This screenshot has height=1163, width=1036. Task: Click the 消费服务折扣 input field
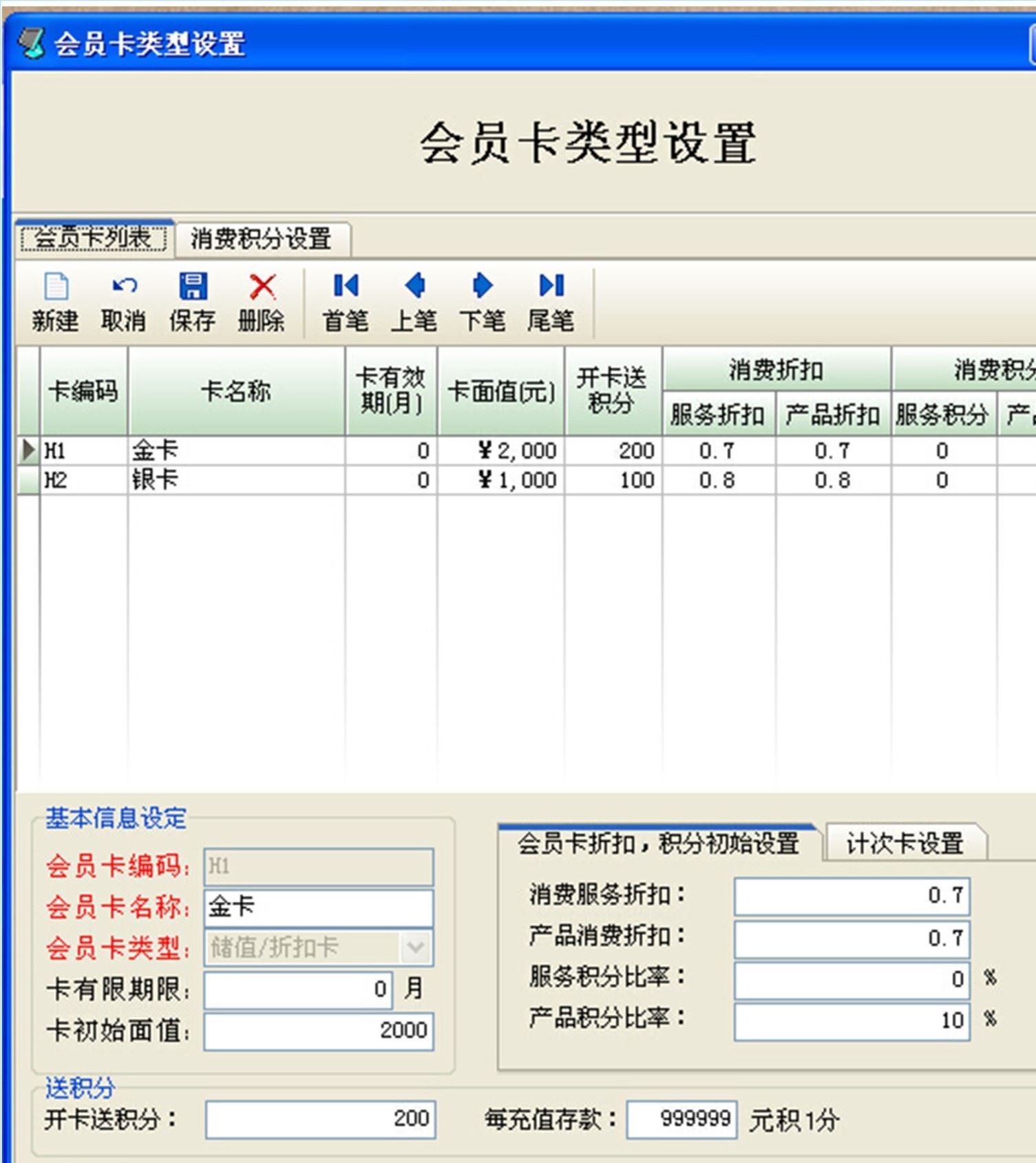click(x=852, y=896)
